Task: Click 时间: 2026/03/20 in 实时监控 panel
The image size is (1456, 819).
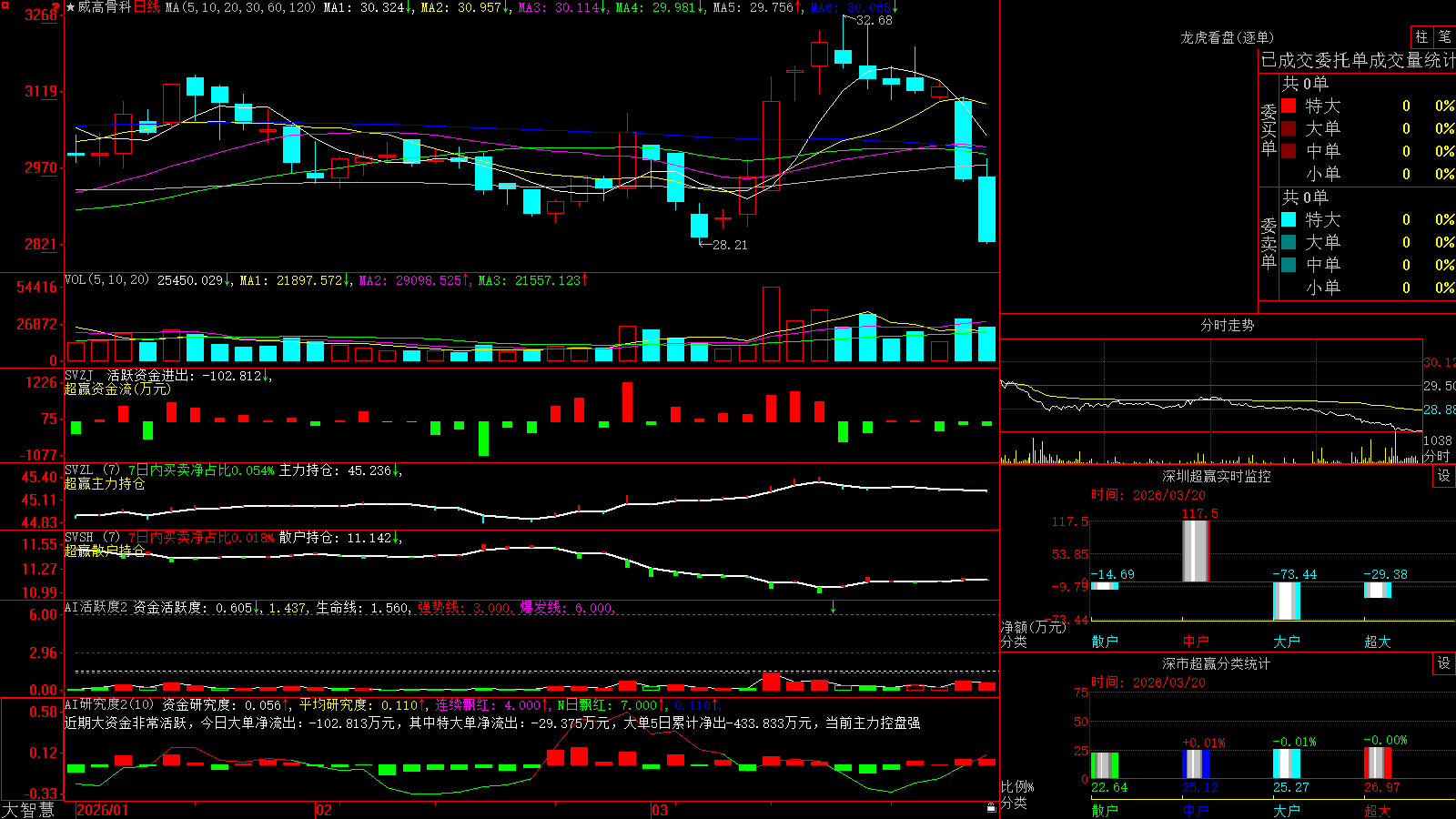Action: 1148,495
